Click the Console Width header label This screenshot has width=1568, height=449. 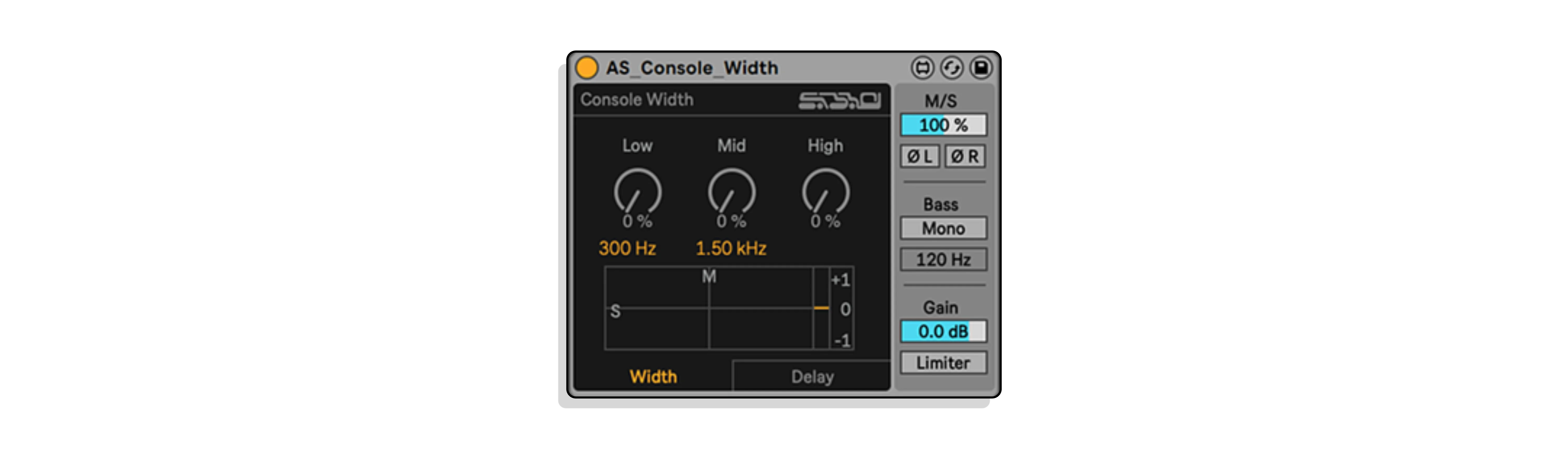point(637,100)
